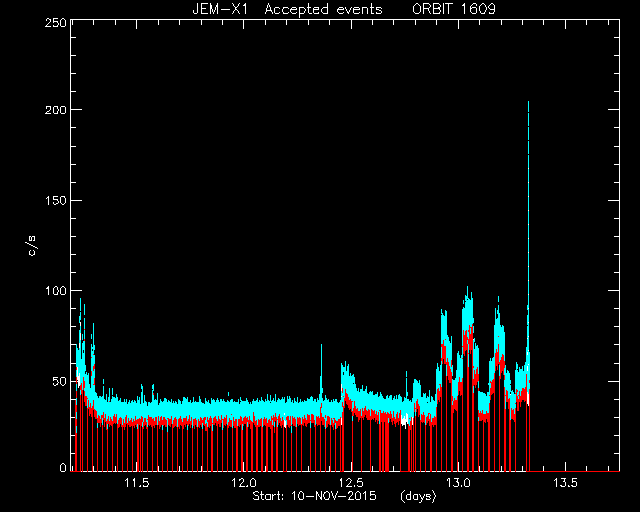Click the 150 tick label on the y-axis

56,200
